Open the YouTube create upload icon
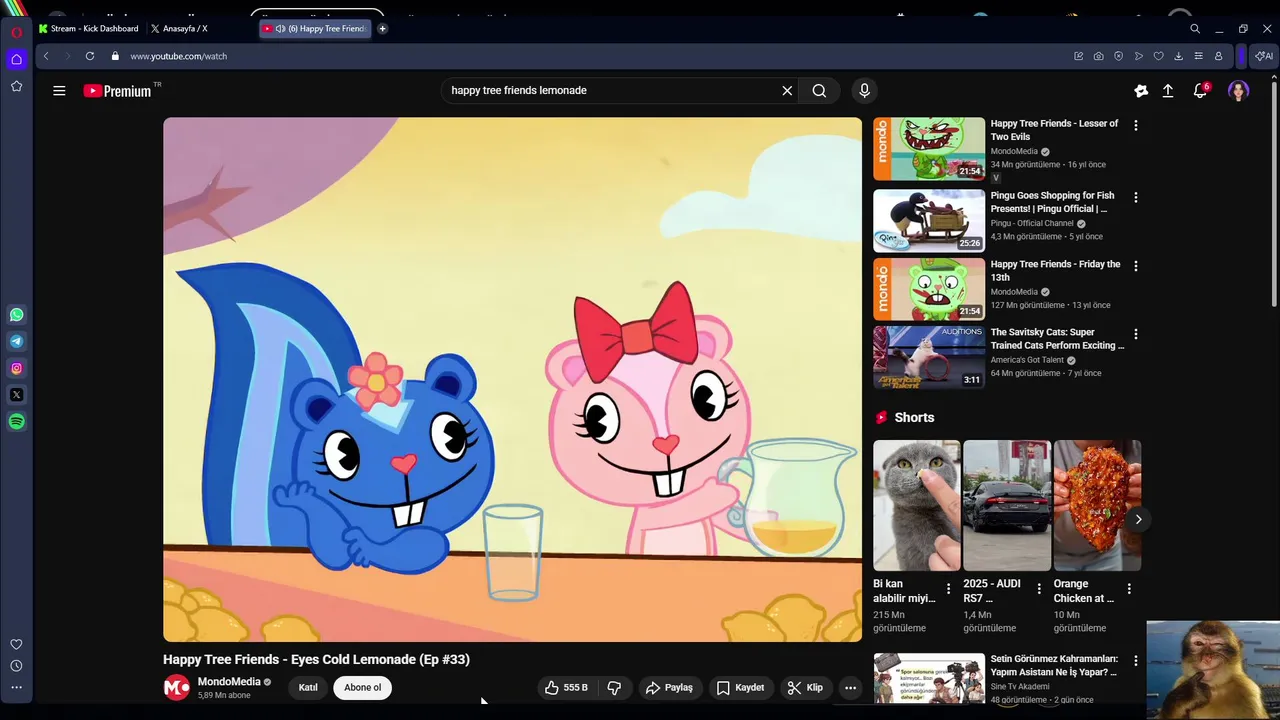 click(1168, 91)
